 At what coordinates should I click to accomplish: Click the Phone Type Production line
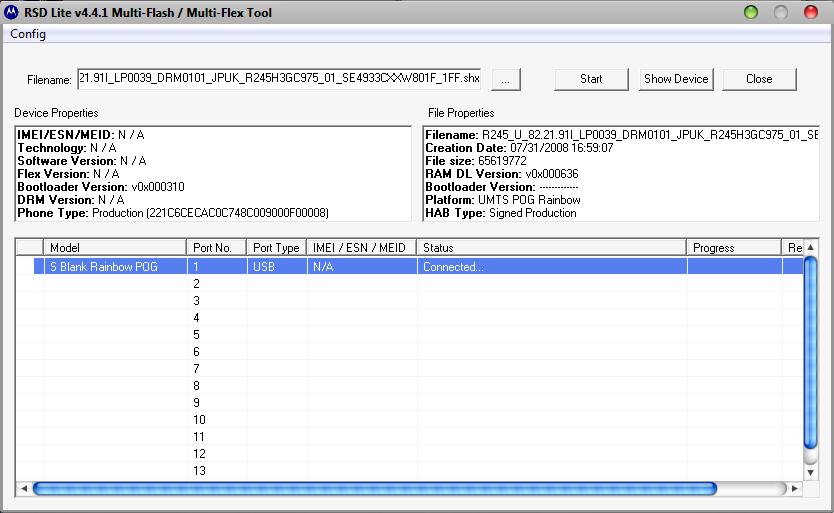173,213
